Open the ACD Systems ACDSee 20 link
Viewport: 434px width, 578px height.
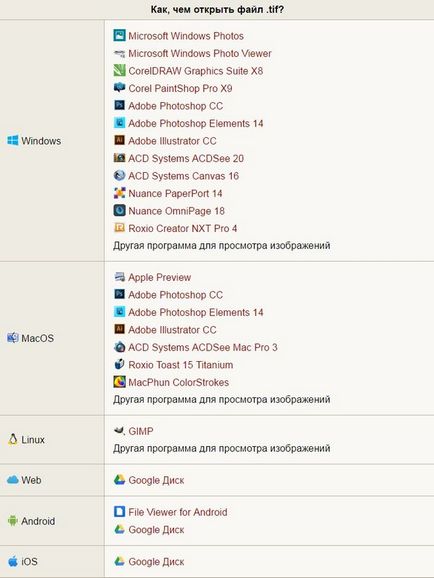coord(186,159)
